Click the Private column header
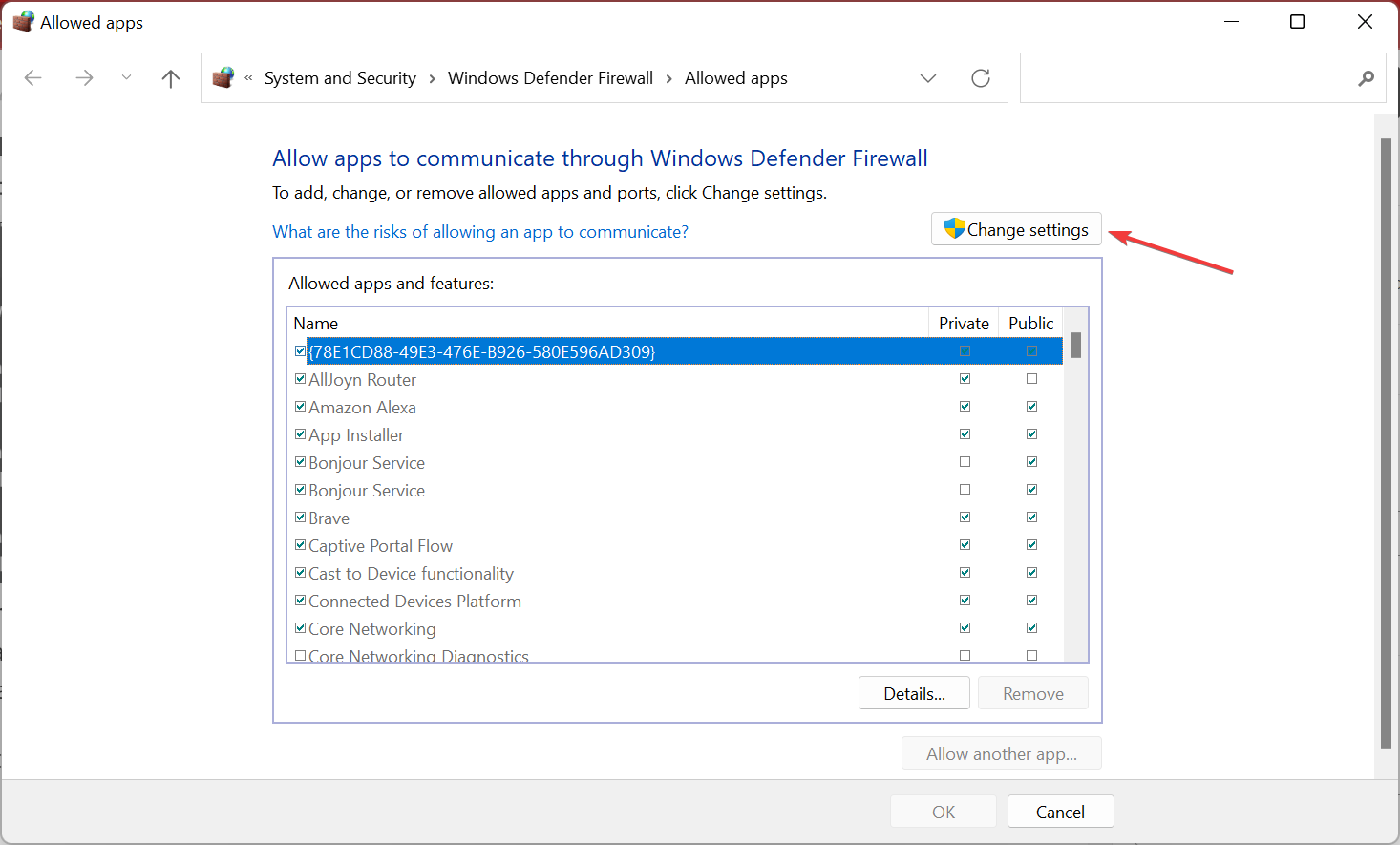Viewport: 1400px width, 845px height. click(x=964, y=323)
